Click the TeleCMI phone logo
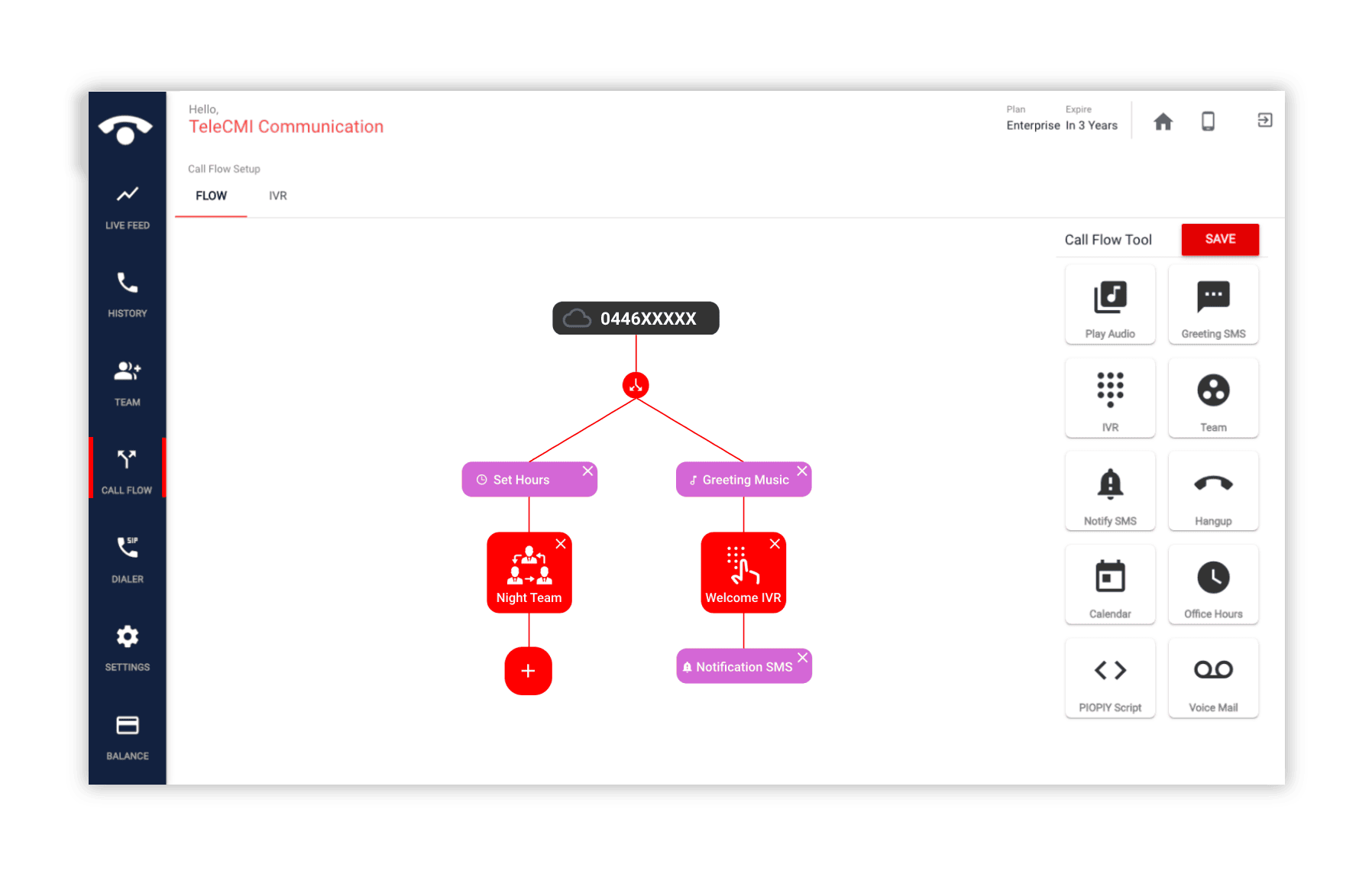This screenshot has width=1372, height=874. coord(125,129)
